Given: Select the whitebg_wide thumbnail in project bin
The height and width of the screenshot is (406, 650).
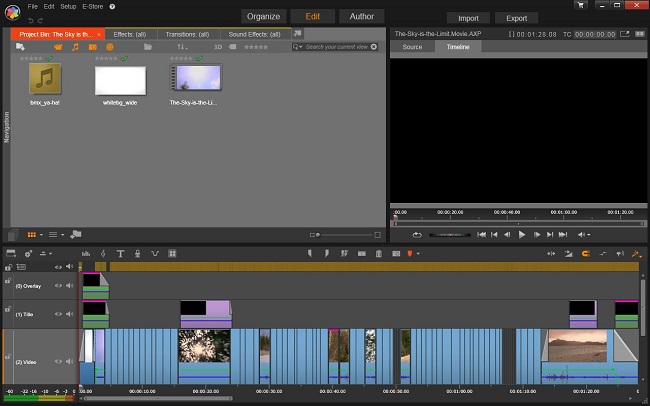Looking at the screenshot, I should point(120,81).
